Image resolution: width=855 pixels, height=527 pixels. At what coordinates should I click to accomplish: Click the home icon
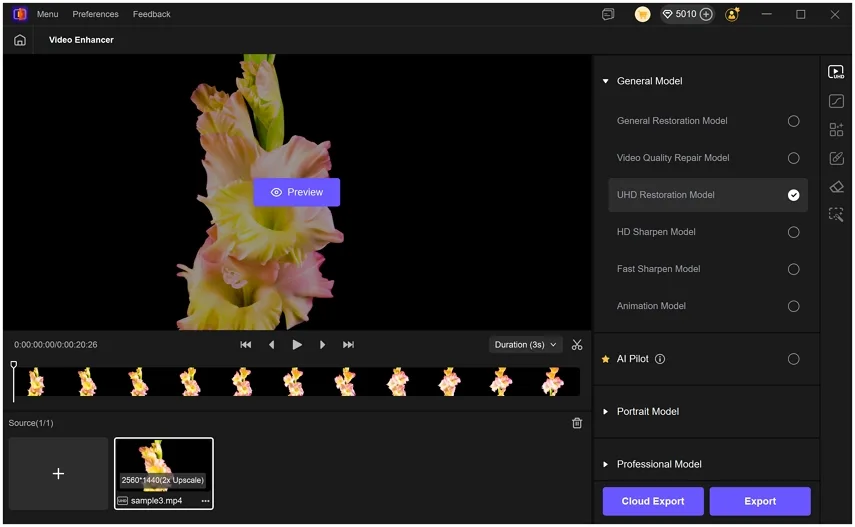tap(20, 40)
